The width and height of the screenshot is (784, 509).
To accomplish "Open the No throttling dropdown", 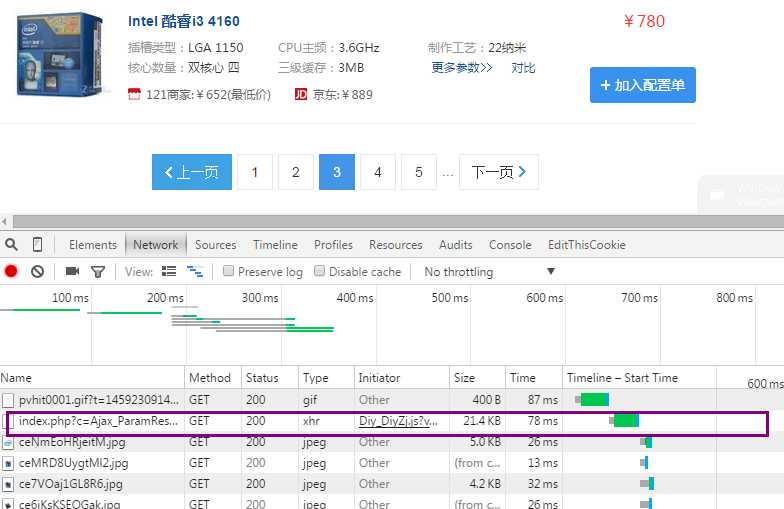I will coord(490,272).
